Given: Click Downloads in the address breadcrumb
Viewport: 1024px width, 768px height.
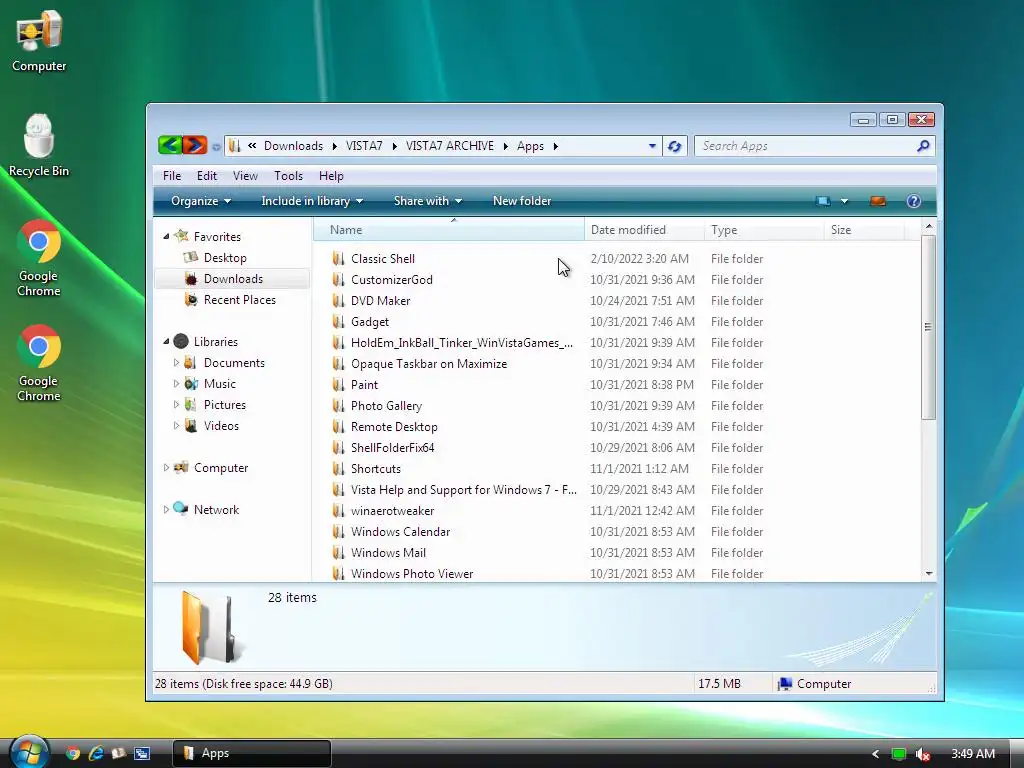Looking at the screenshot, I should (293, 146).
